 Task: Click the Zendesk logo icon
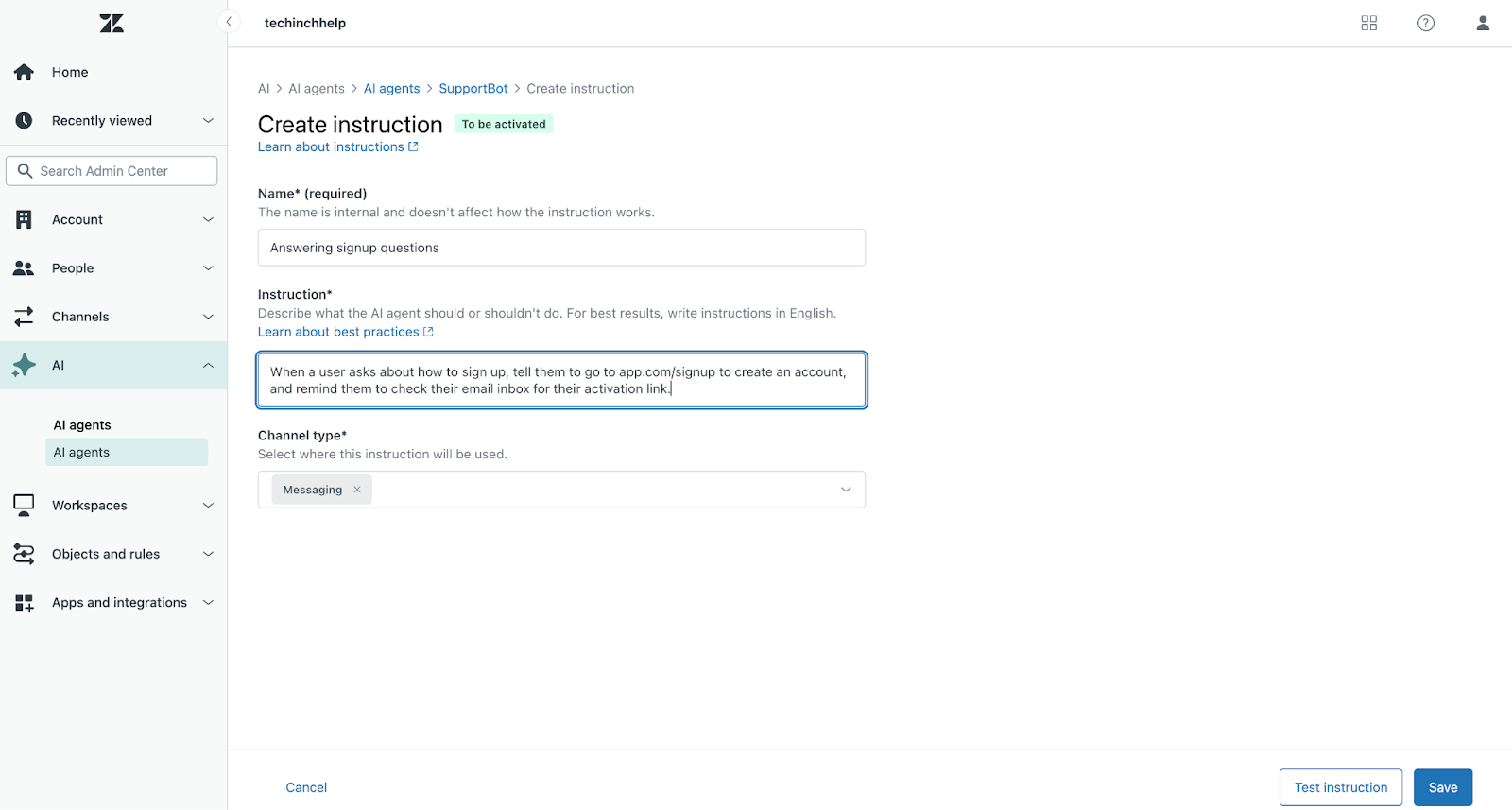pyautogui.click(x=112, y=24)
